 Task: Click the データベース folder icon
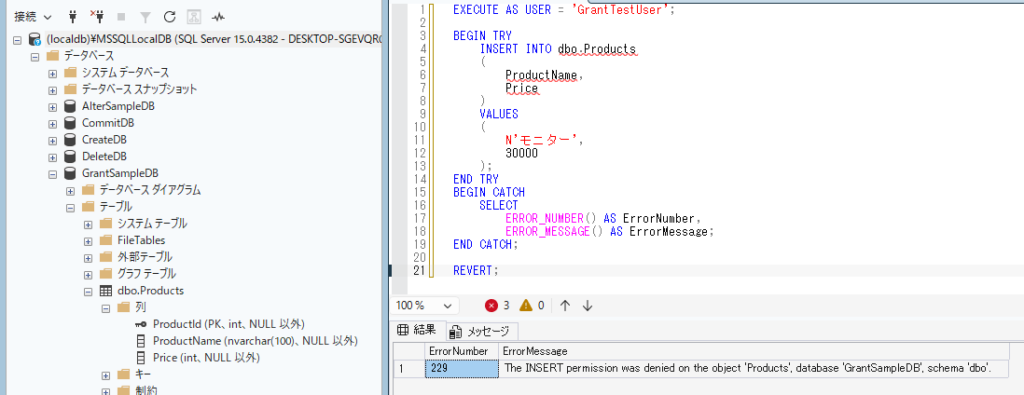click(53, 56)
